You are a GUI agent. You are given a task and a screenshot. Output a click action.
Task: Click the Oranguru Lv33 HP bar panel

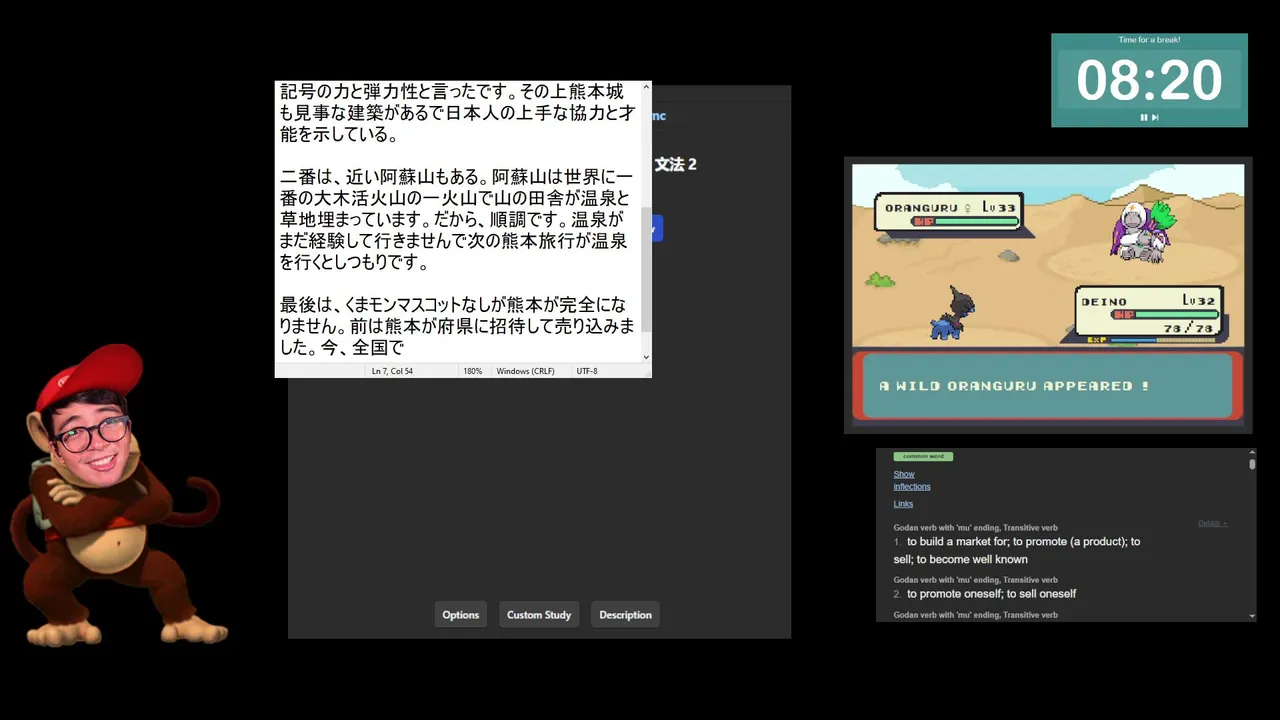[x=947, y=213]
